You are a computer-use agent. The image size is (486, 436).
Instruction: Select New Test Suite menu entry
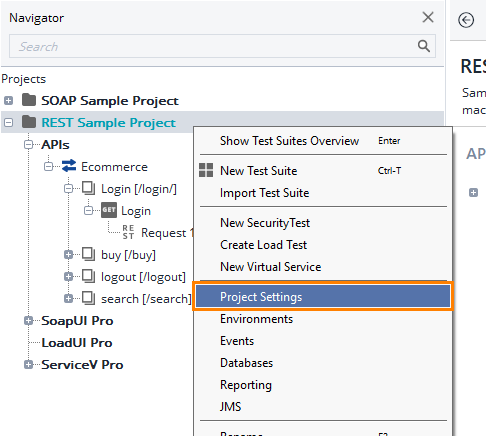click(x=323, y=171)
